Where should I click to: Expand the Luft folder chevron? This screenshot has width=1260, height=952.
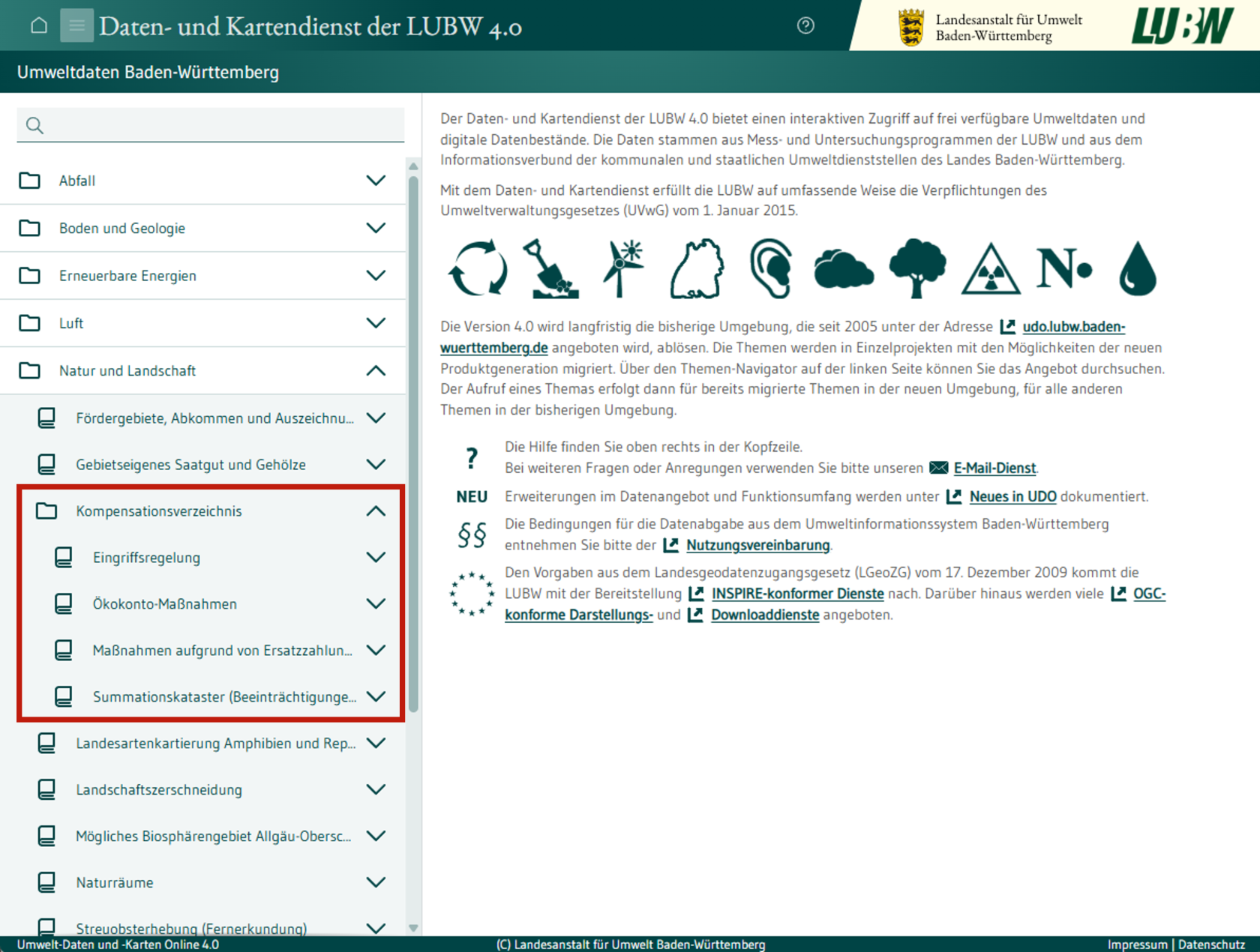(x=376, y=323)
